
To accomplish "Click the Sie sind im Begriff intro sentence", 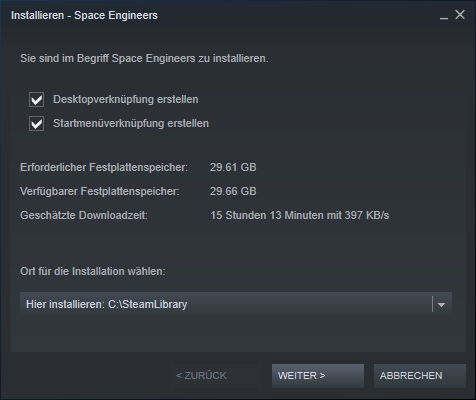I will coord(144,58).
